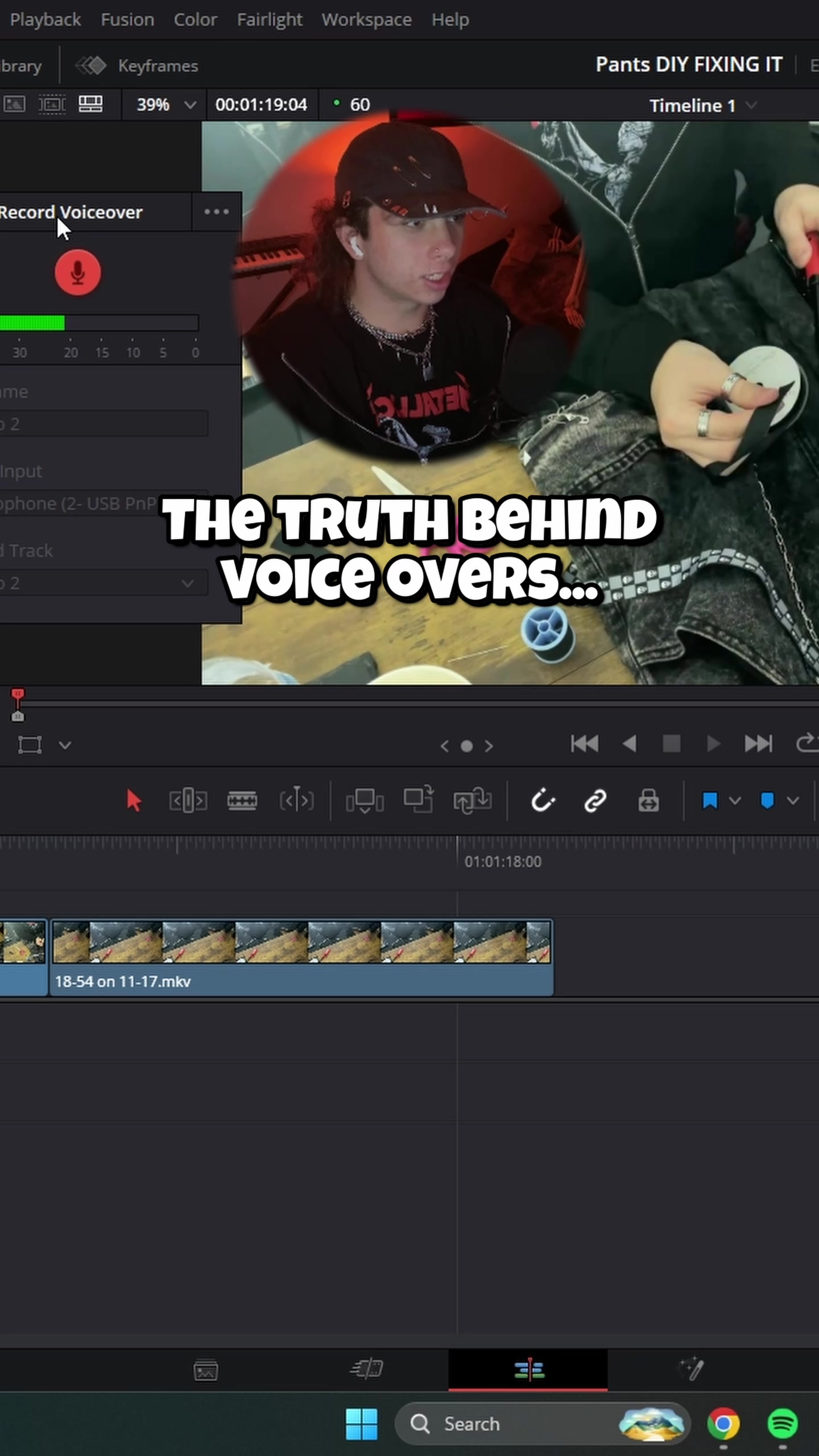This screenshot has width=819, height=1456.
Task: Open Record Voiceover three-dot options
Action: pos(217,212)
